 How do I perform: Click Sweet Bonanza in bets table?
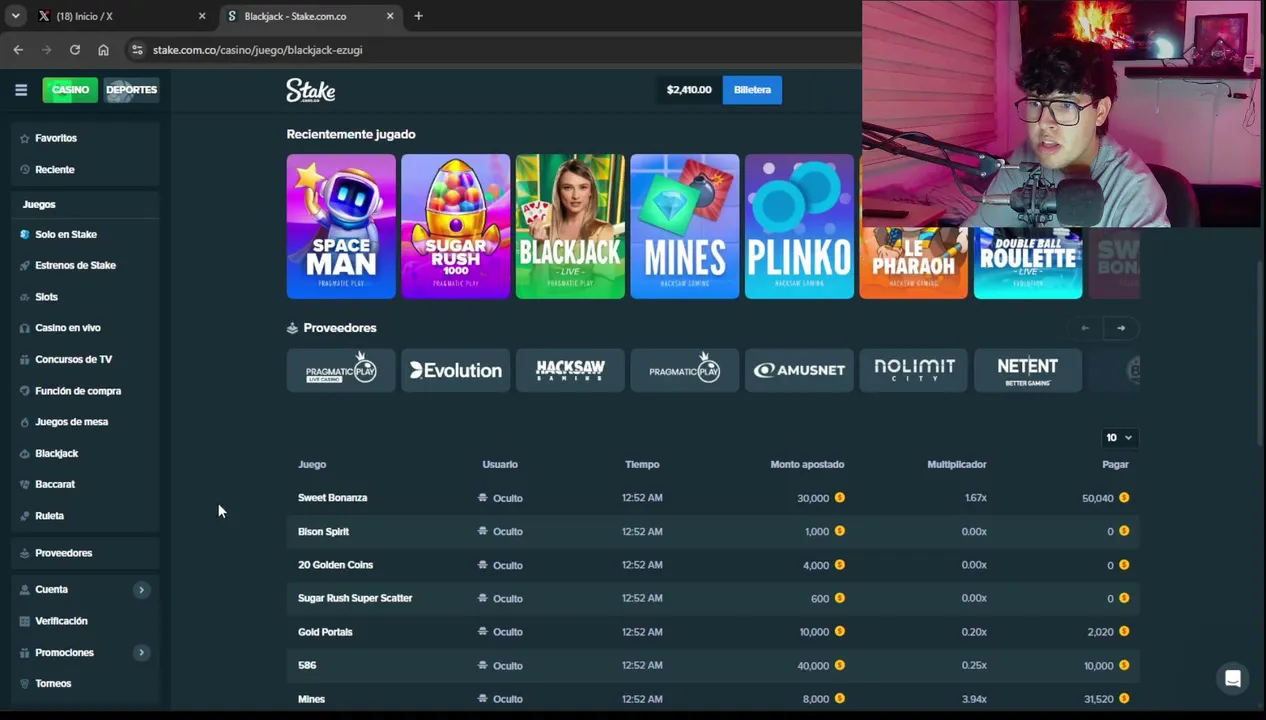tap(332, 498)
